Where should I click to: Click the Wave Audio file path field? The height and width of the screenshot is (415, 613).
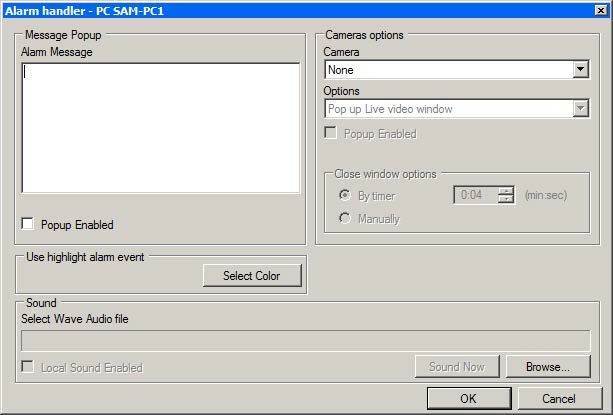[306, 340]
